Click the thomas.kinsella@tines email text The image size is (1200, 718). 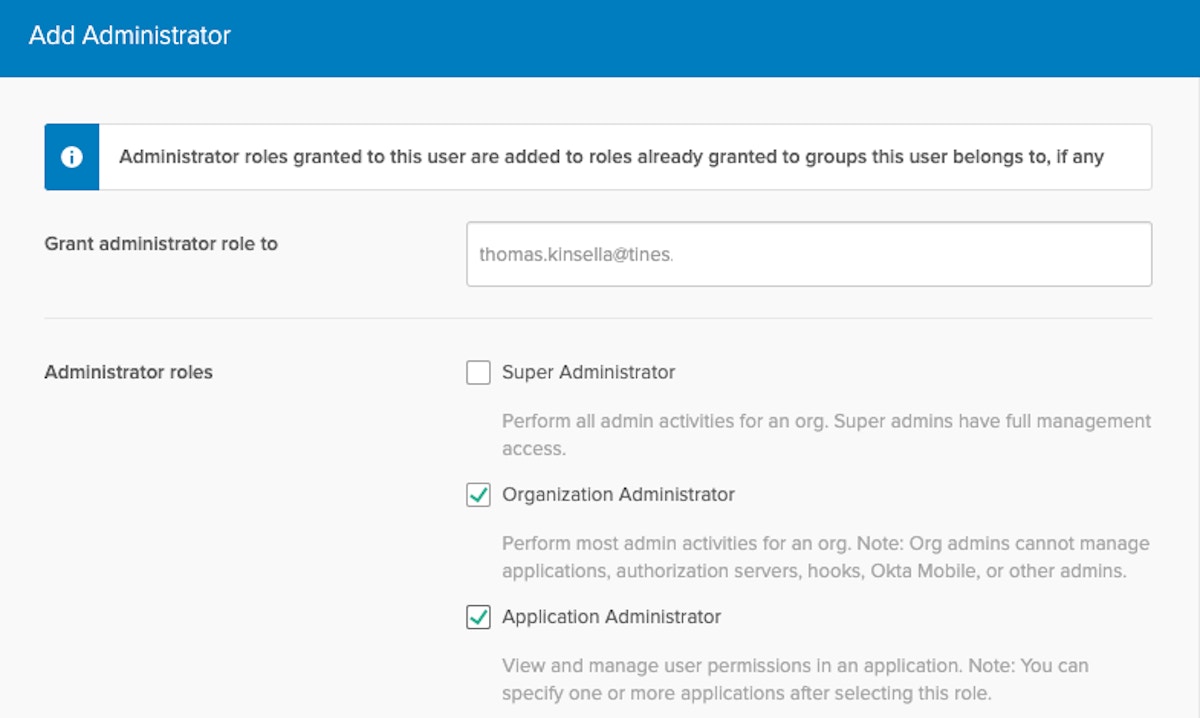(576, 254)
